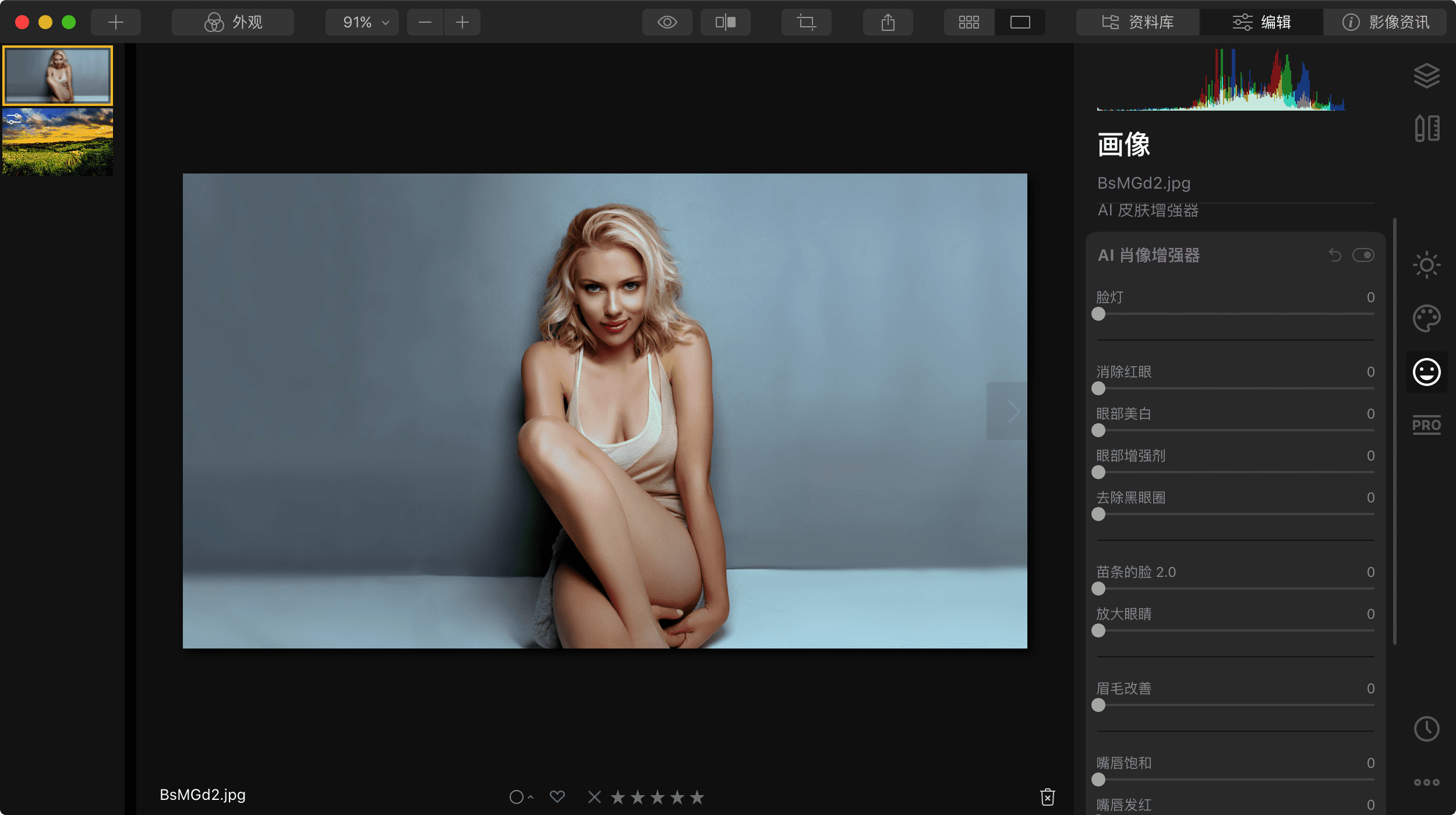
Task: Click the 嘴唇饱和 slider handle
Action: click(1098, 779)
